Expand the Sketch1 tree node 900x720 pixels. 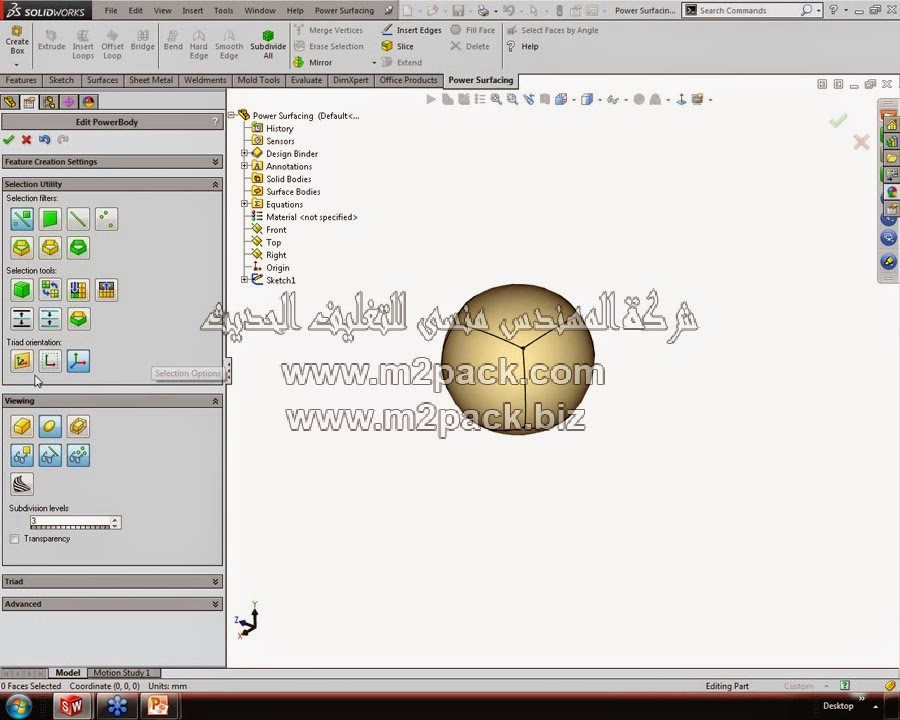pyautogui.click(x=245, y=280)
